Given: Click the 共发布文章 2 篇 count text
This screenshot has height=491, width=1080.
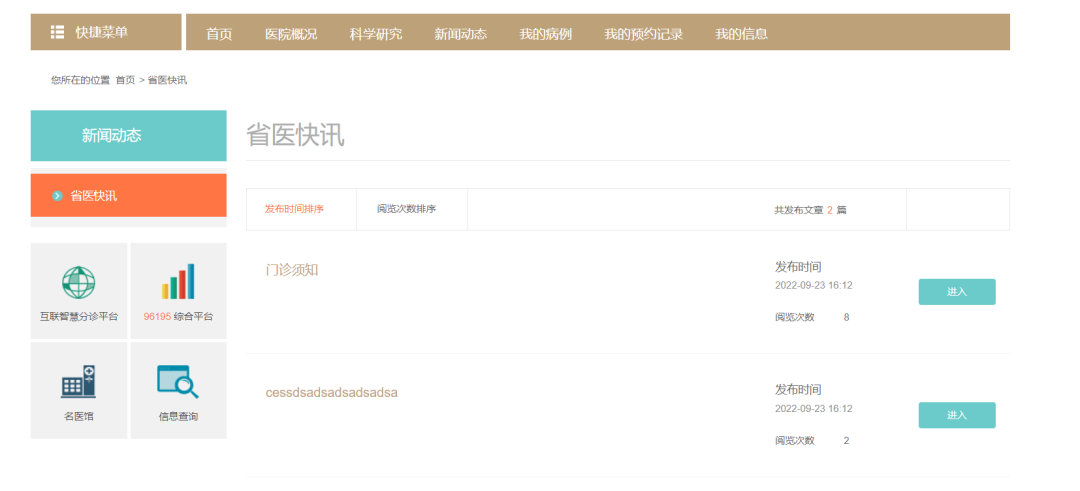Looking at the screenshot, I should click(x=810, y=210).
